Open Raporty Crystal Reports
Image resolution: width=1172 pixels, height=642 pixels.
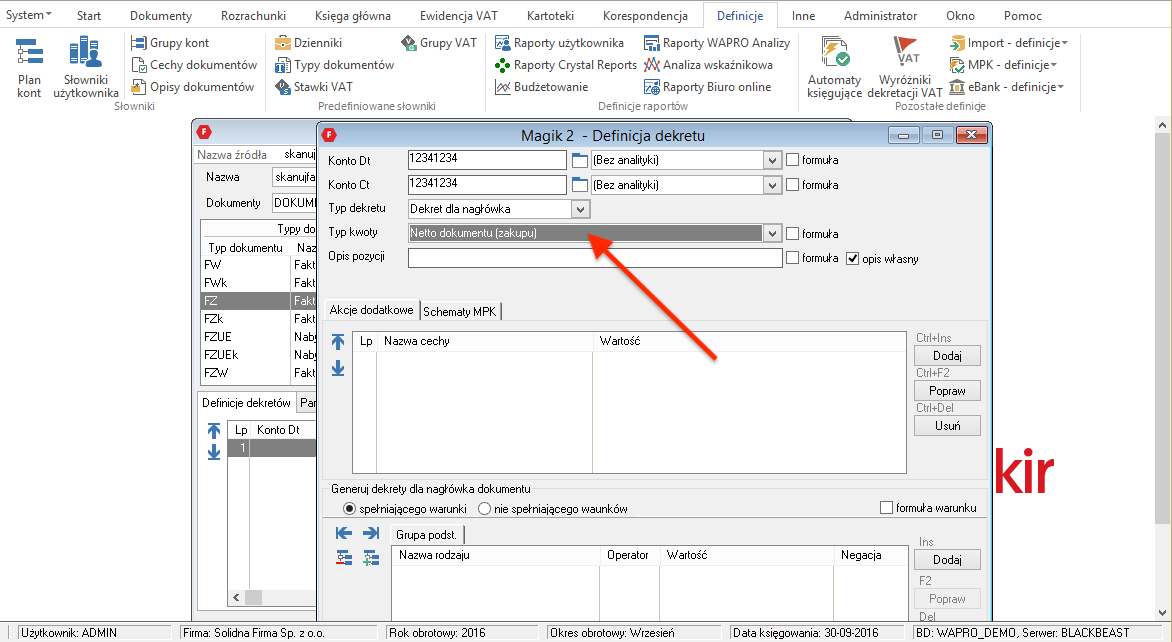(x=566, y=65)
